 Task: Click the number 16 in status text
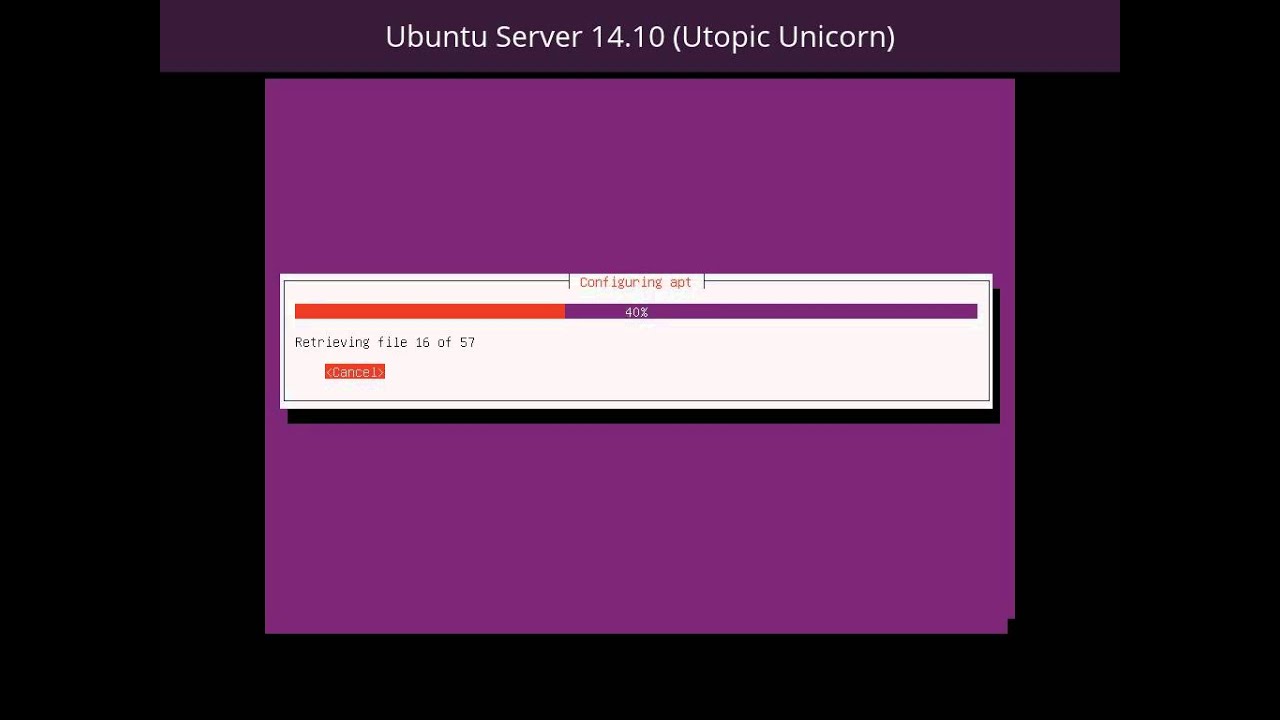click(x=422, y=342)
